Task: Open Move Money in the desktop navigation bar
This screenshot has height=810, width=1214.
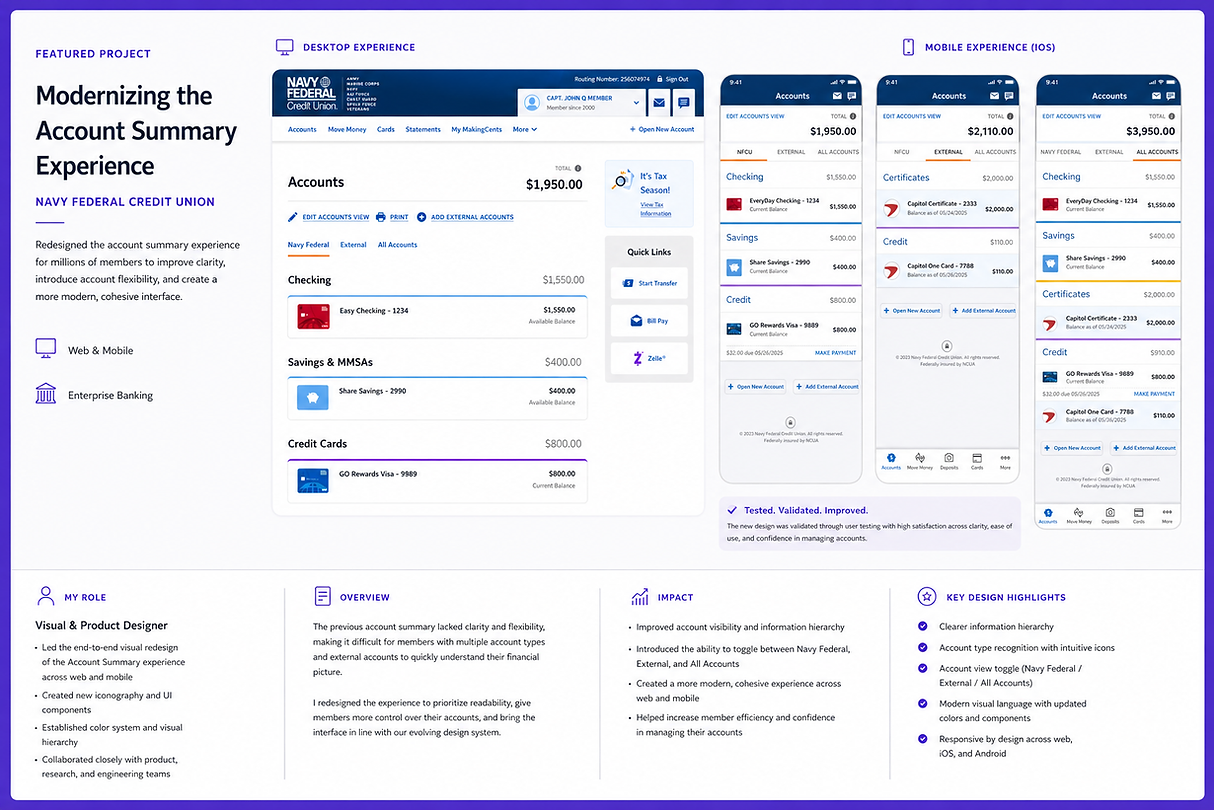Action: click(347, 129)
